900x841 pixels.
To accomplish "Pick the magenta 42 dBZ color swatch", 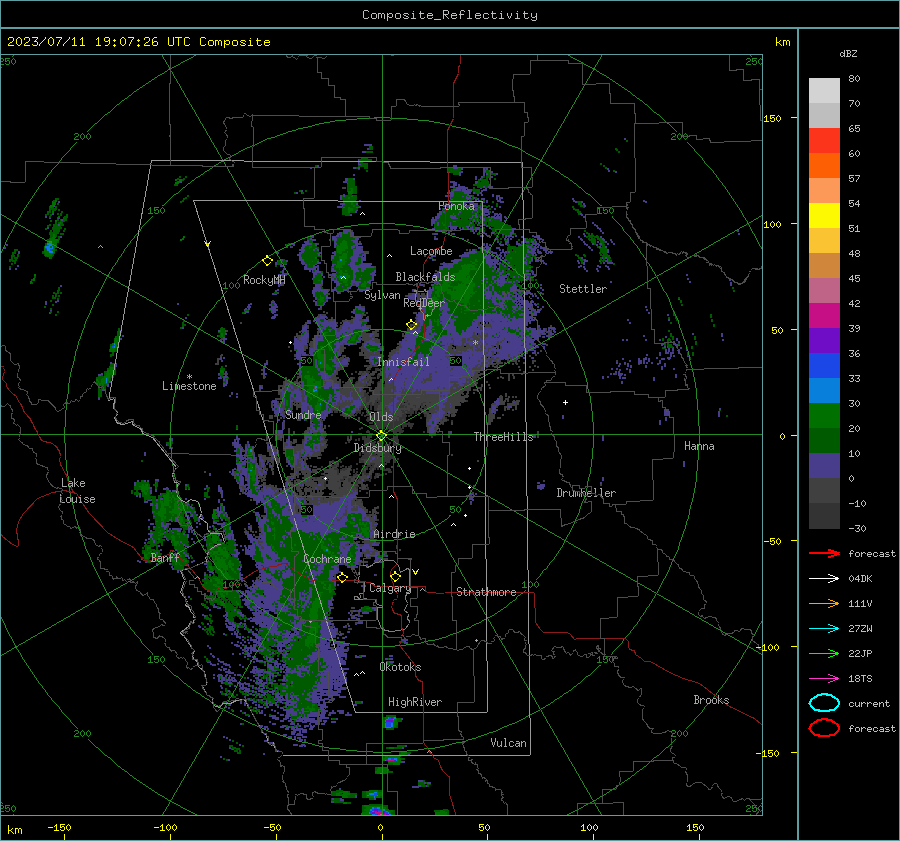I will pyautogui.click(x=824, y=316).
